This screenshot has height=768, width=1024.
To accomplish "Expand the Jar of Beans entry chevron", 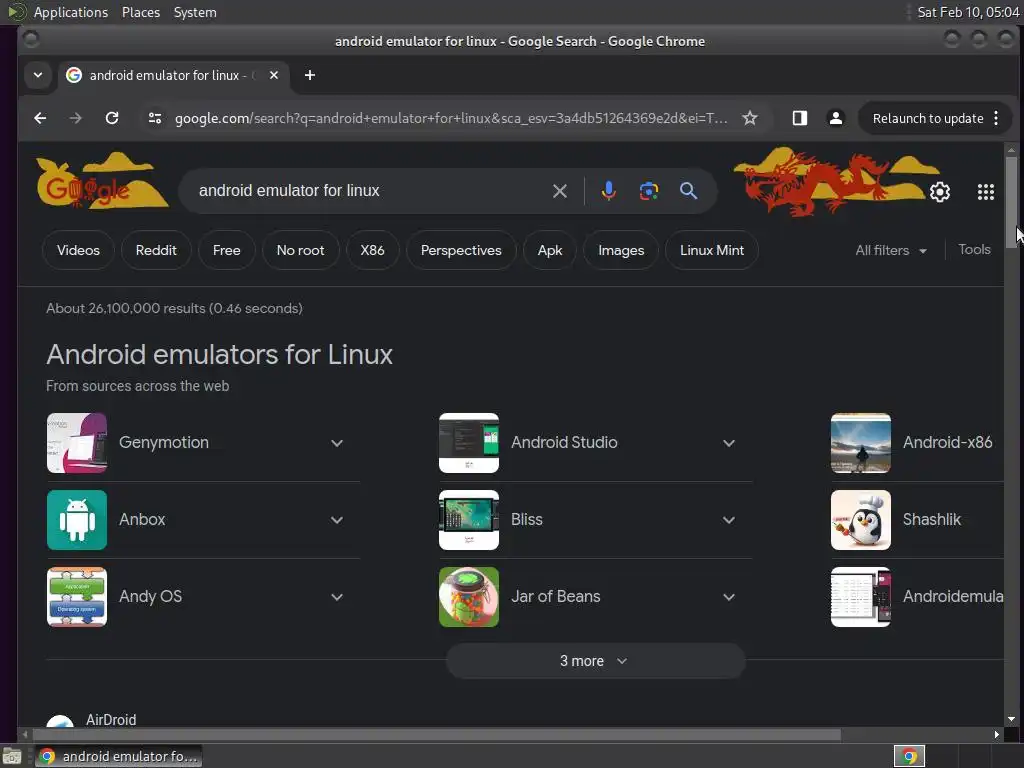I will click(x=729, y=598).
